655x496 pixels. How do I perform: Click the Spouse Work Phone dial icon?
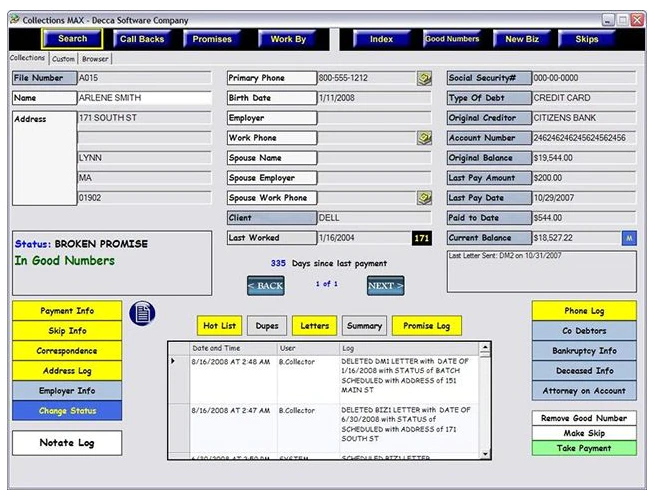[424, 198]
